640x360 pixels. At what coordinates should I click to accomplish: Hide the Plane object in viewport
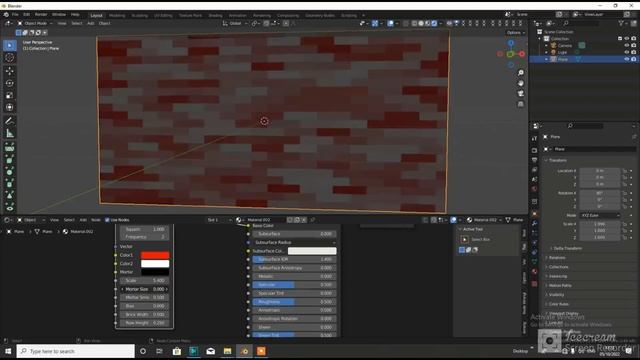(x=627, y=59)
